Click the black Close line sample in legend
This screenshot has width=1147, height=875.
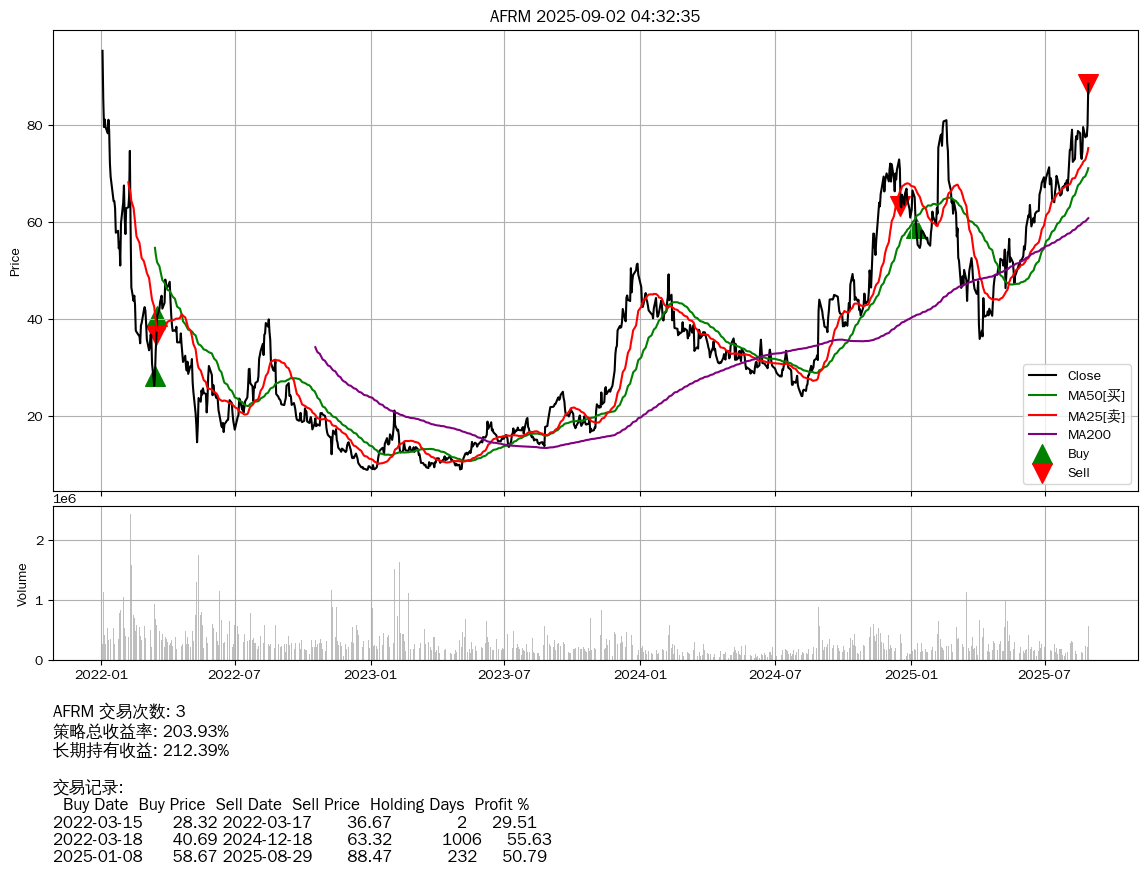(x=1042, y=376)
